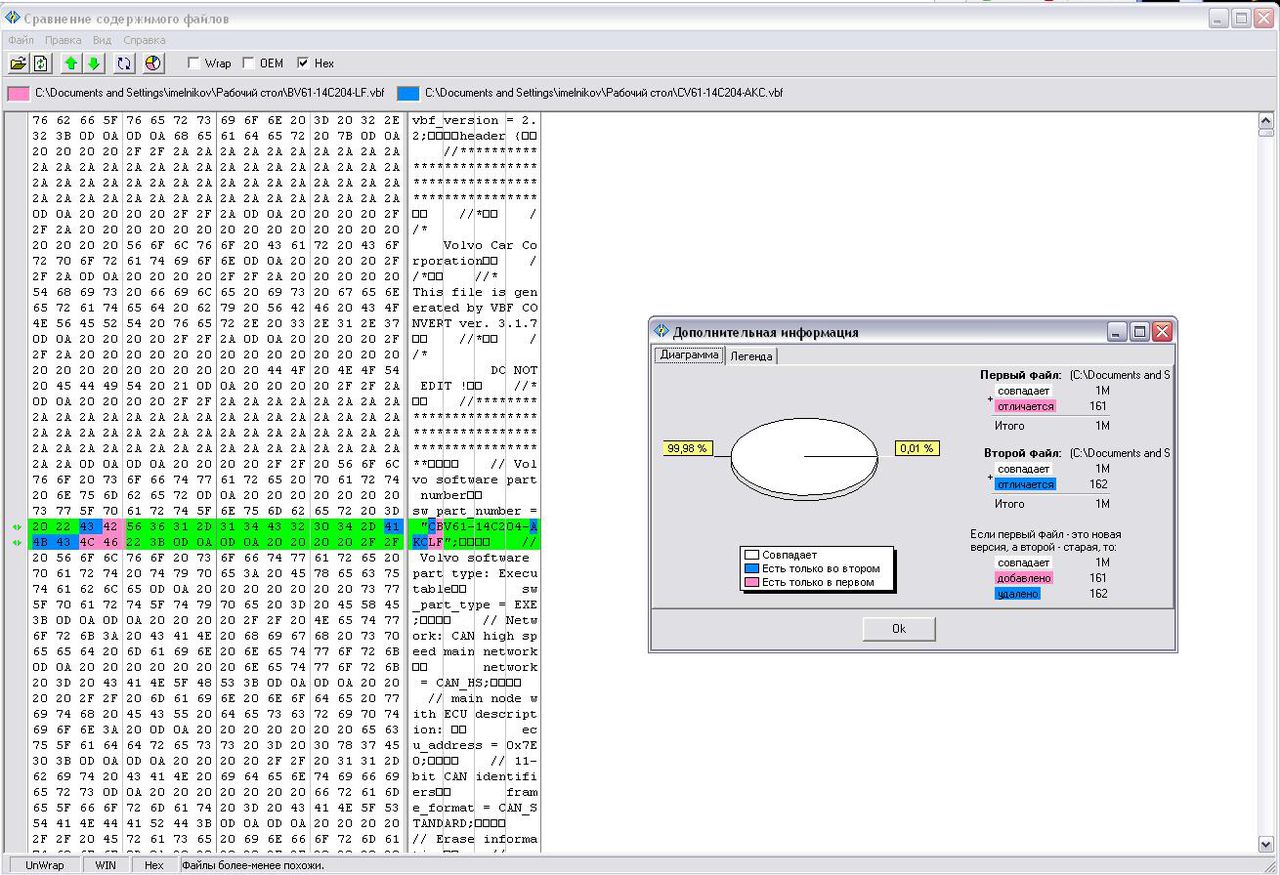Click the blue 'отличается' label under Второй файл
The width and height of the screenshot is (1280, 875).
[x=1025, y=484]
